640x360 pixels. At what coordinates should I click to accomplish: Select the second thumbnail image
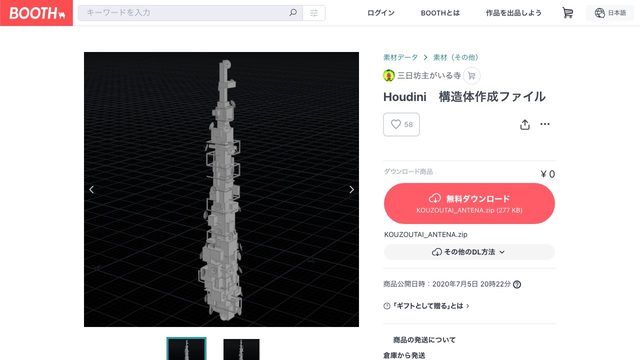tap(241, 349)
